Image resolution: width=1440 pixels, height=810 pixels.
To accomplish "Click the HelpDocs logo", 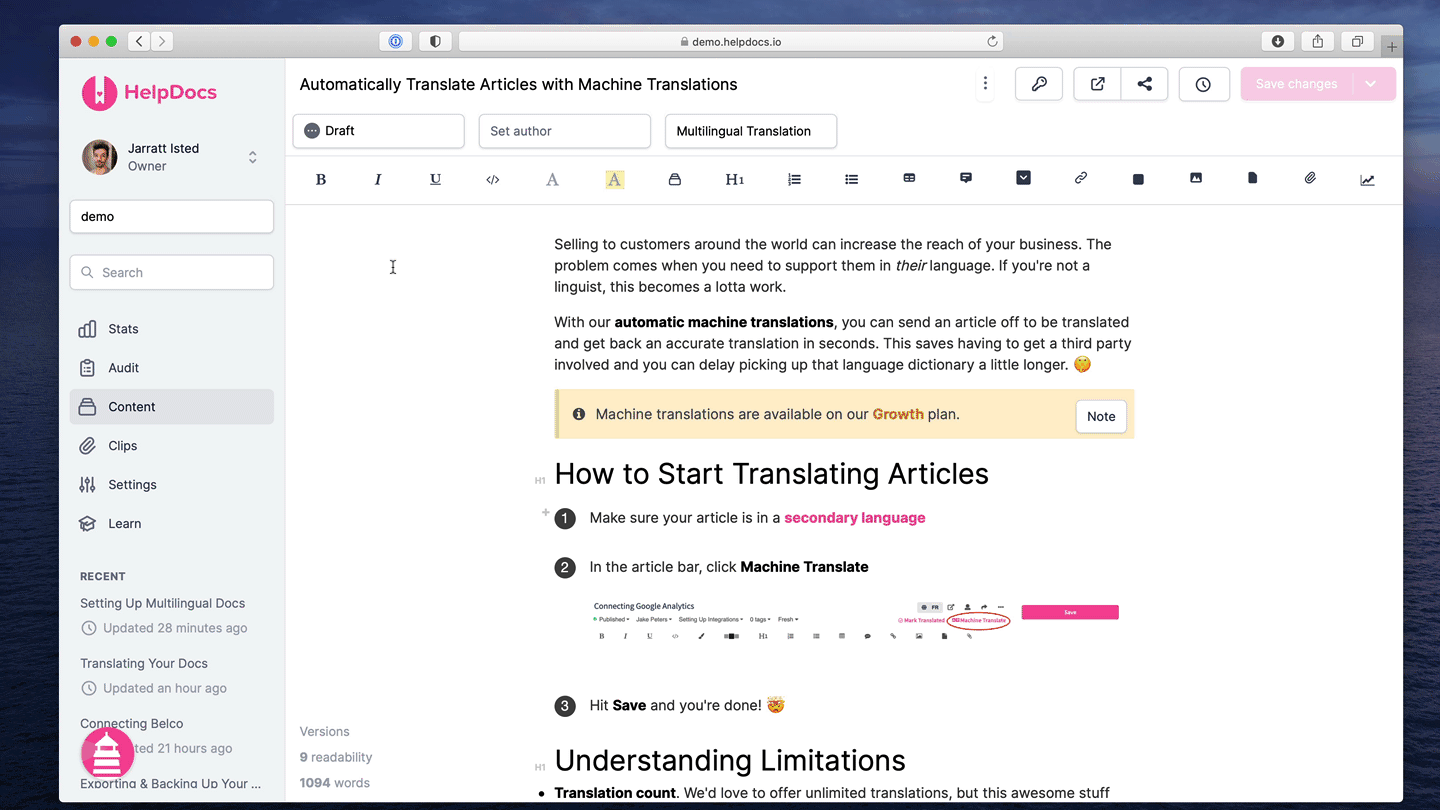I will pyautogui.click(x=149, y=92).
